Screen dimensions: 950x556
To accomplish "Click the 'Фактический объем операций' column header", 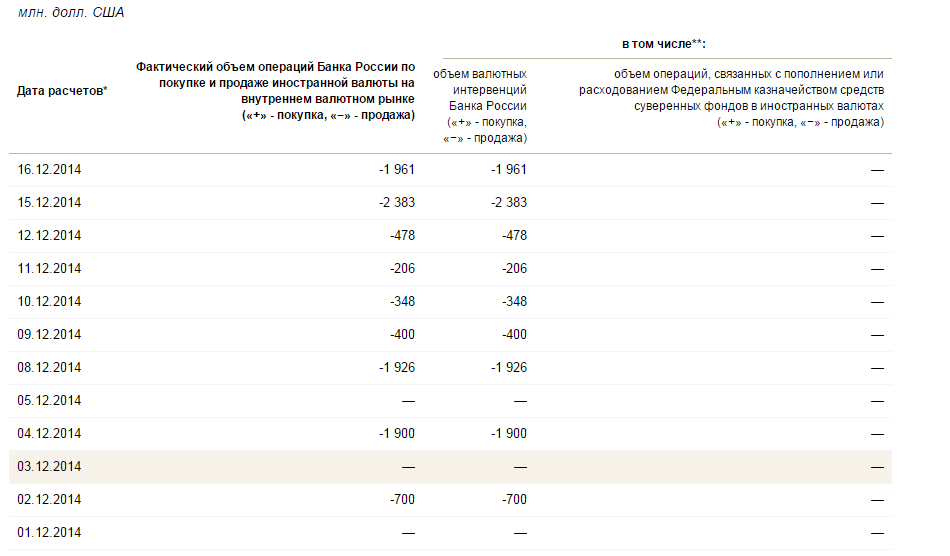I will point(275,91).
